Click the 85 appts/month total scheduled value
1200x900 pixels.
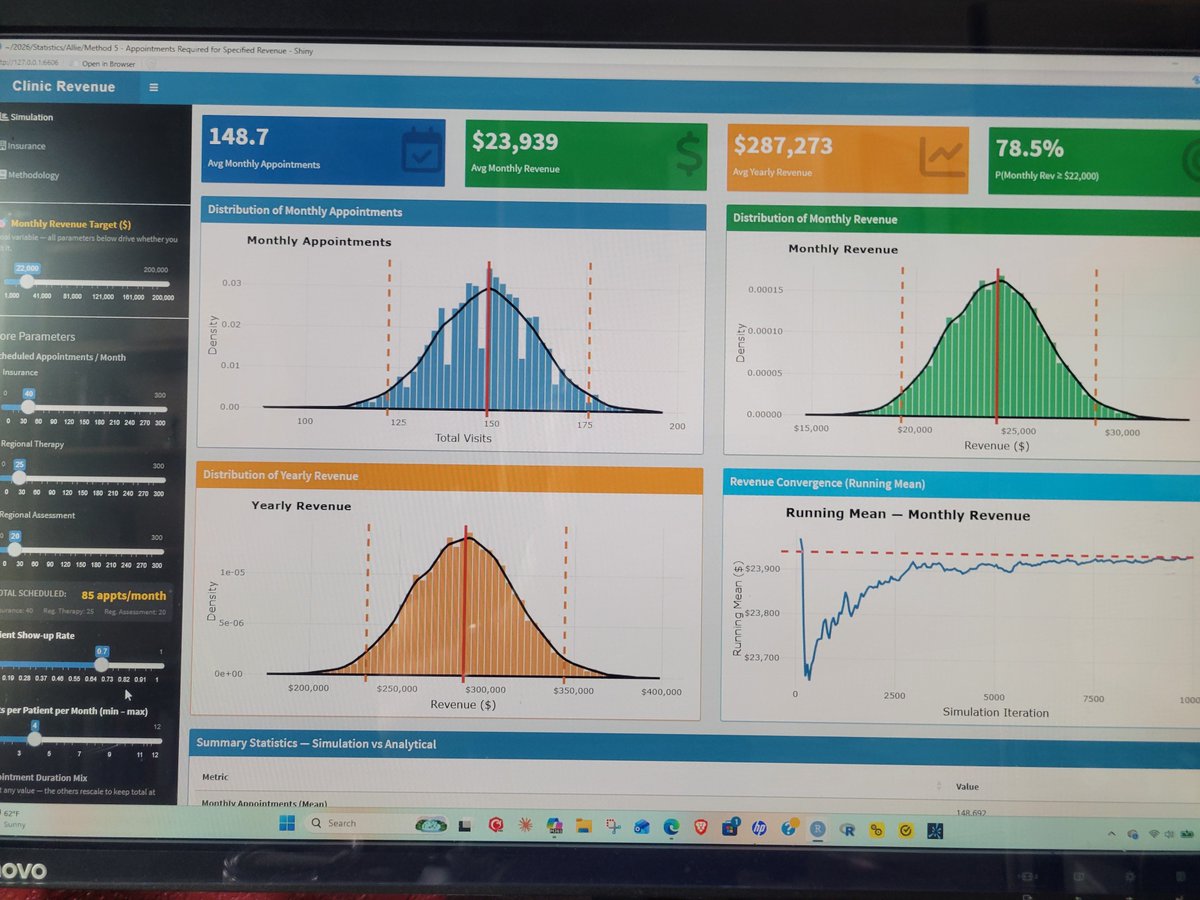pos(124,595)
